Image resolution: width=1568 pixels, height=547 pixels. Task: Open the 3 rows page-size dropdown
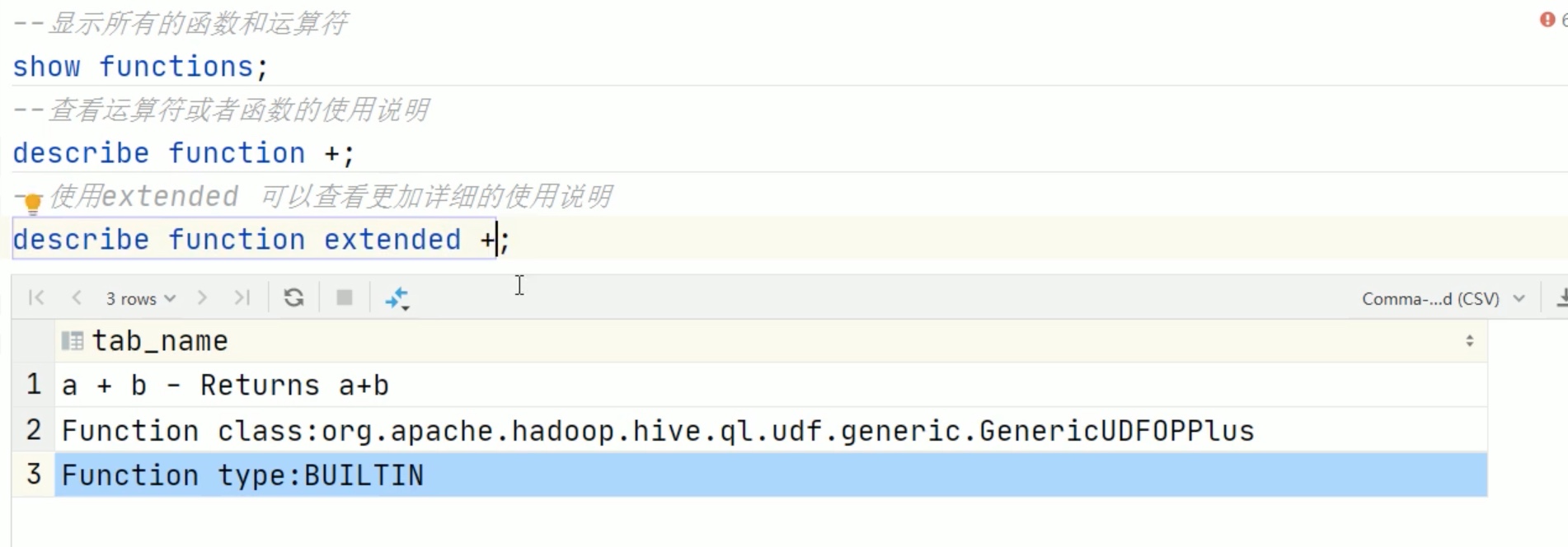pos(140,298)
